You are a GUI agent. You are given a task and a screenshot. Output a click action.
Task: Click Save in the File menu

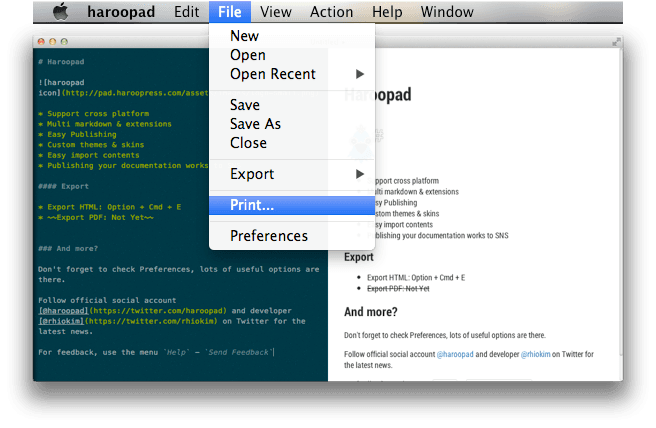tap(245, 105)
